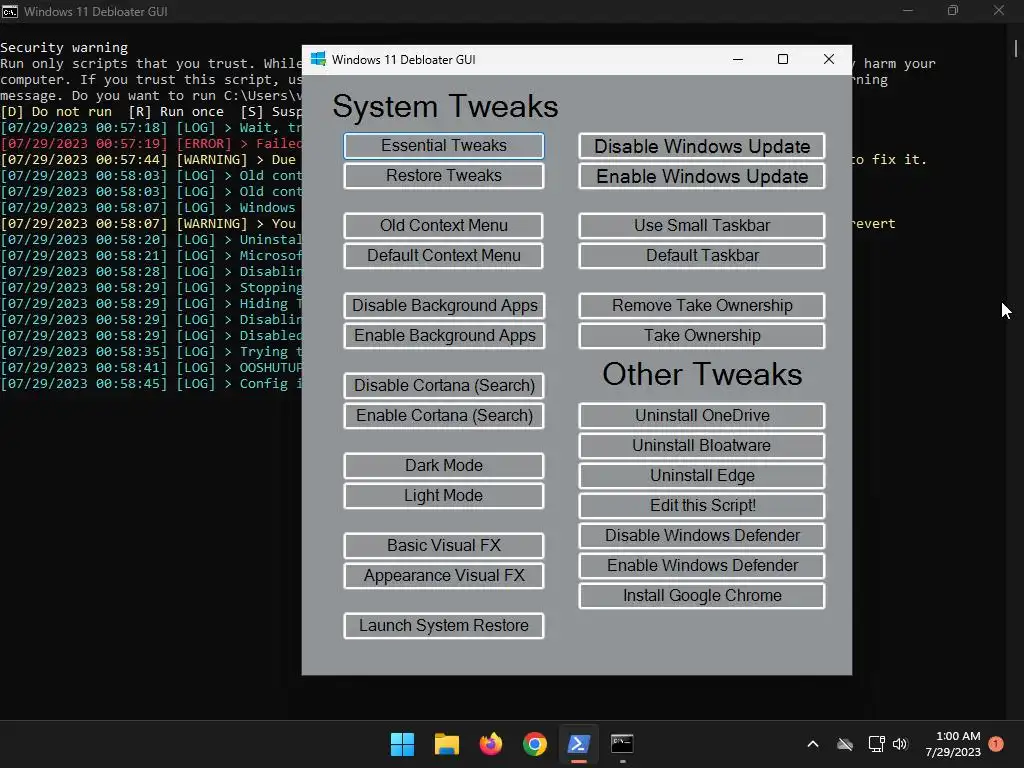
Task: Apply the Old Context Menu tweak
Action: coord(444,225)
